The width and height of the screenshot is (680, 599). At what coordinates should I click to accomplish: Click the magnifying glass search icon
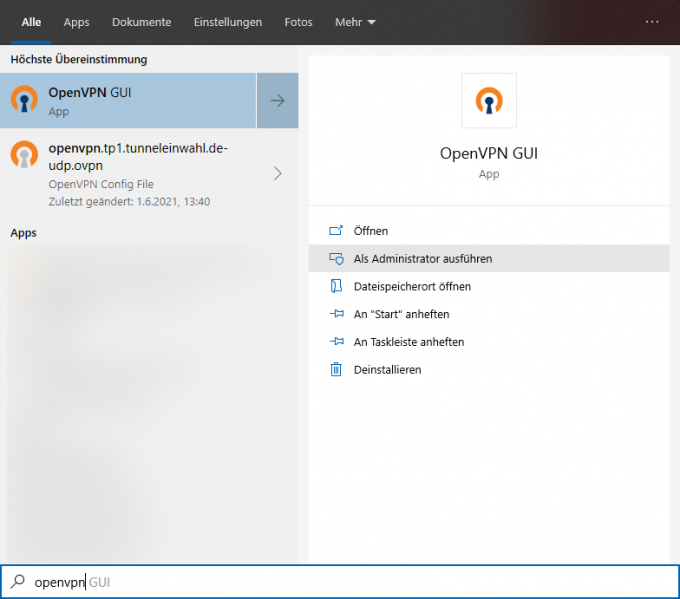coord(18,581)
